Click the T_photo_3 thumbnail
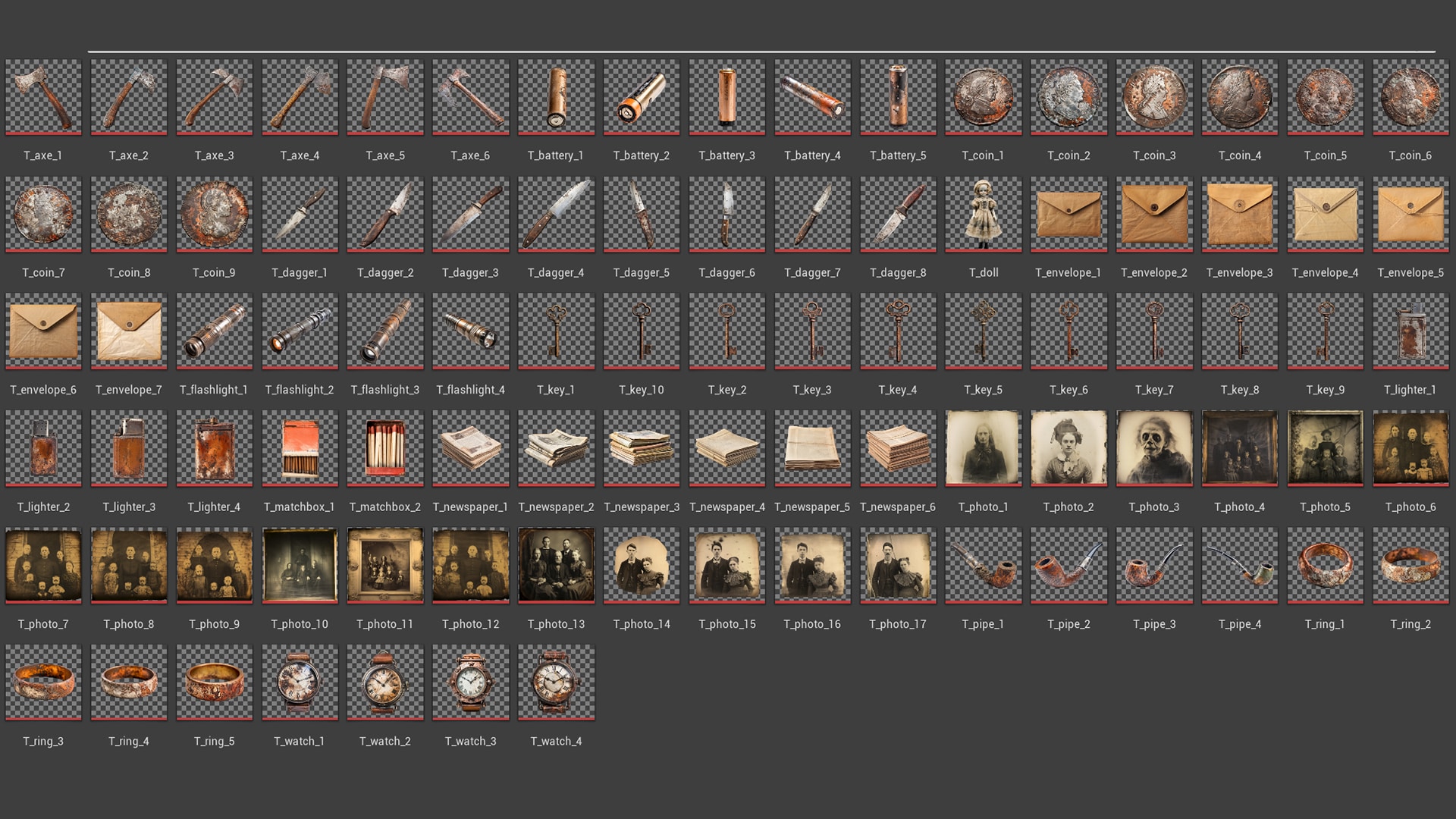The image size is (1456, 819). click(x=1153, y=448)
